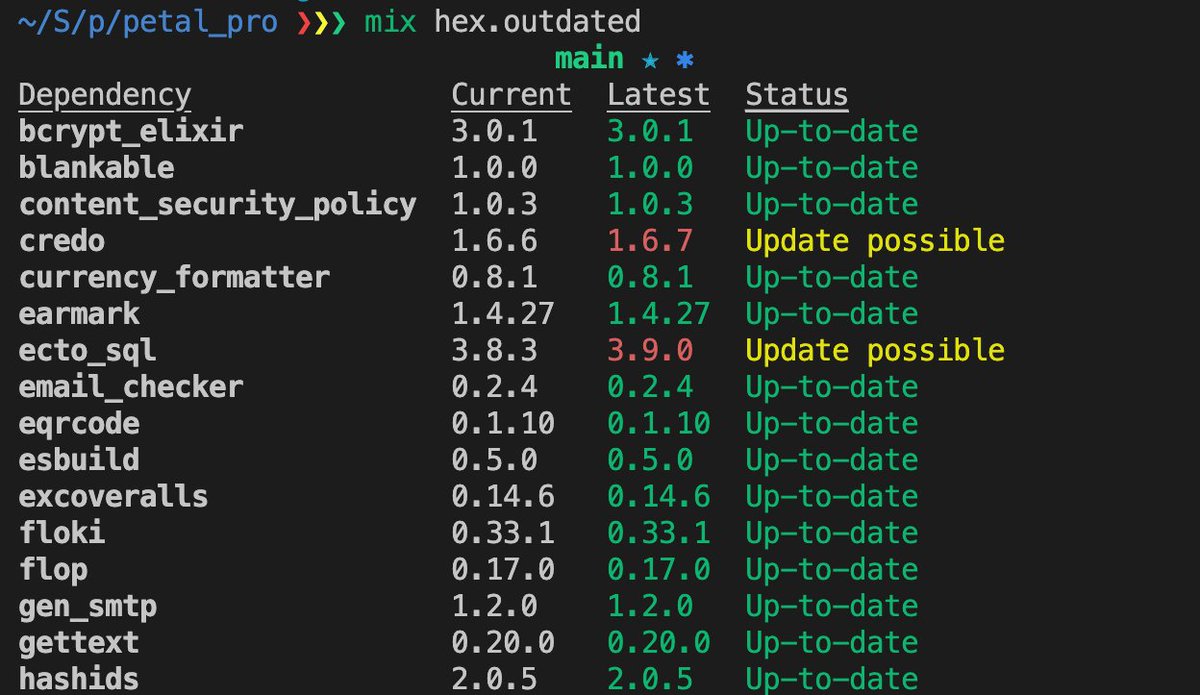Select the flop dependency name
This screenshot has width=1200, height=695.
pos(53,571)
